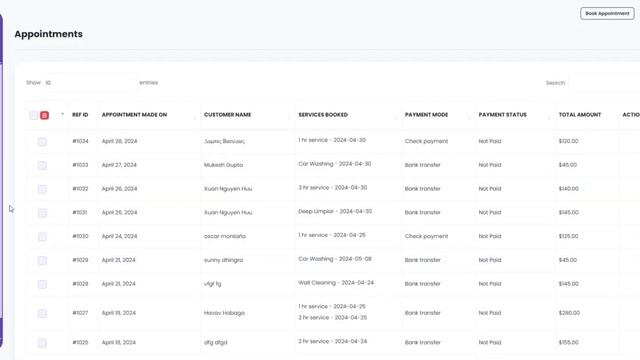Click 3 hr service - 2024-04-30 cell
The image size is (640, 360).
[332, 188]
